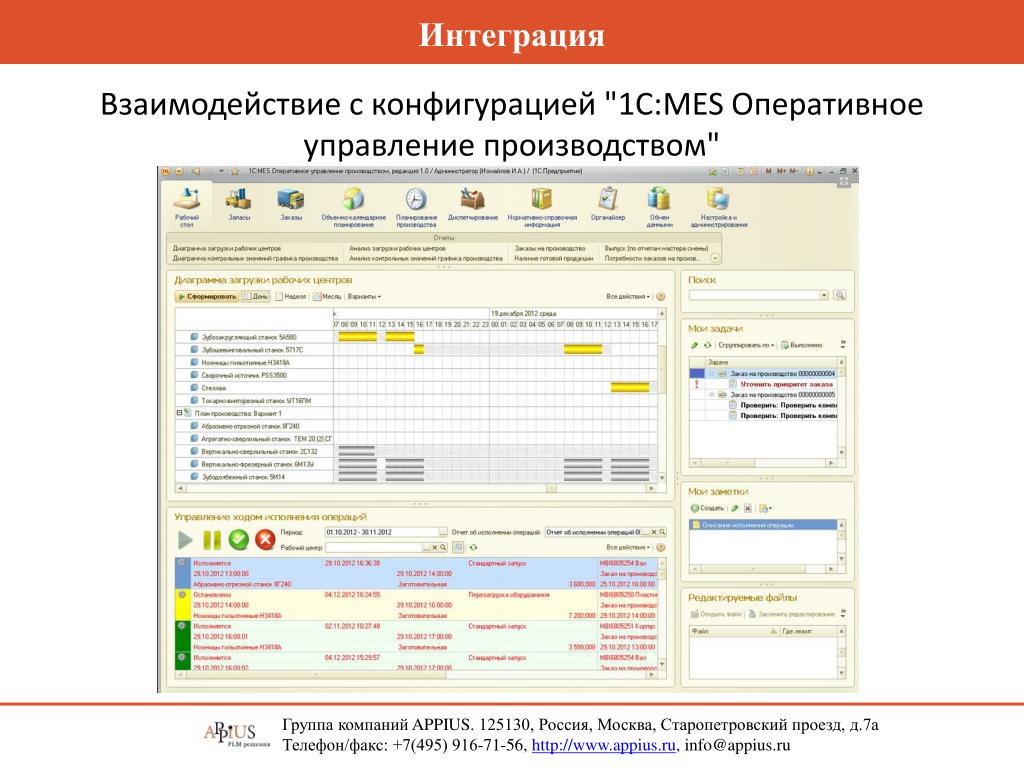Collapse План производства: Вариант 1 tree node
Screen dimensions: 1024x768
coord(179,413)
